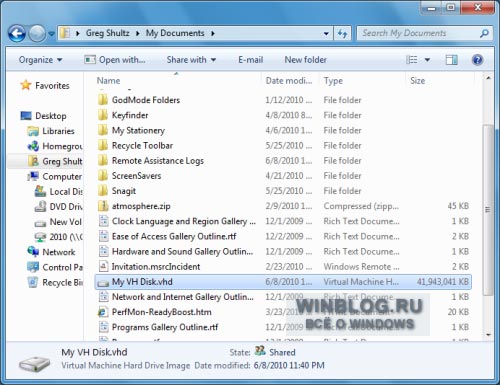Select the Snagit folder icon
The width and height of the screenshot is (500, 385).
tap(103, 191)
